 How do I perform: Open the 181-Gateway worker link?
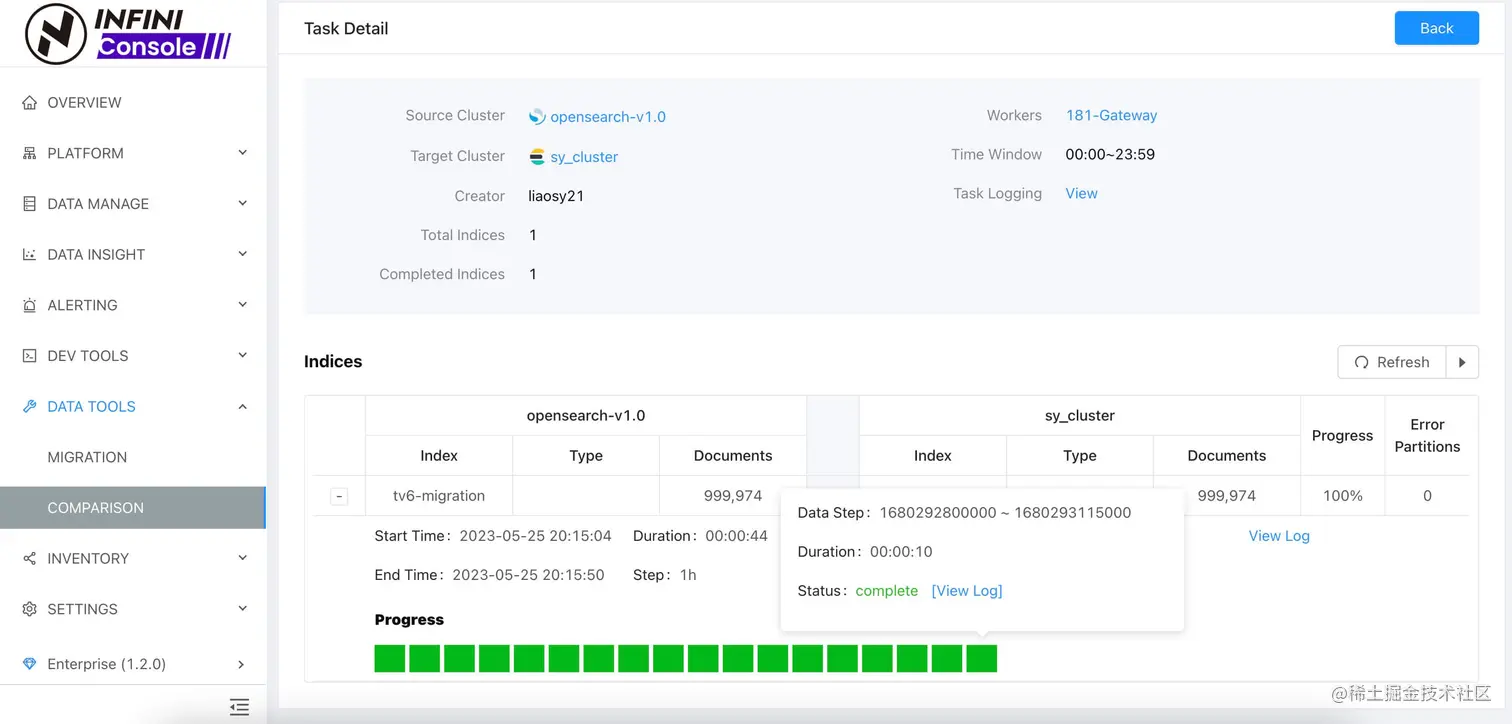tap(1111, 115)
